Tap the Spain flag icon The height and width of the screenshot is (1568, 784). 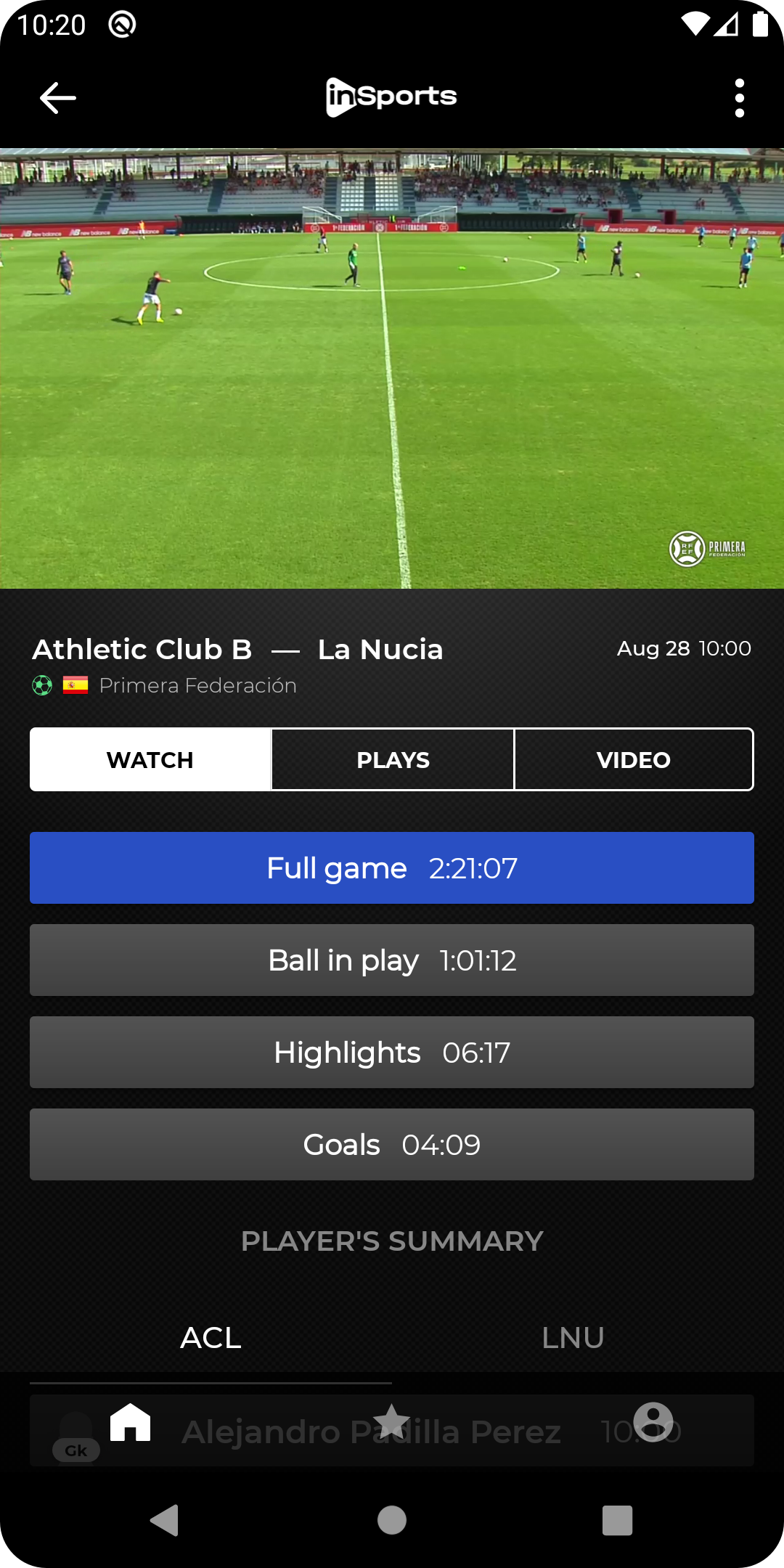point(75,685)
